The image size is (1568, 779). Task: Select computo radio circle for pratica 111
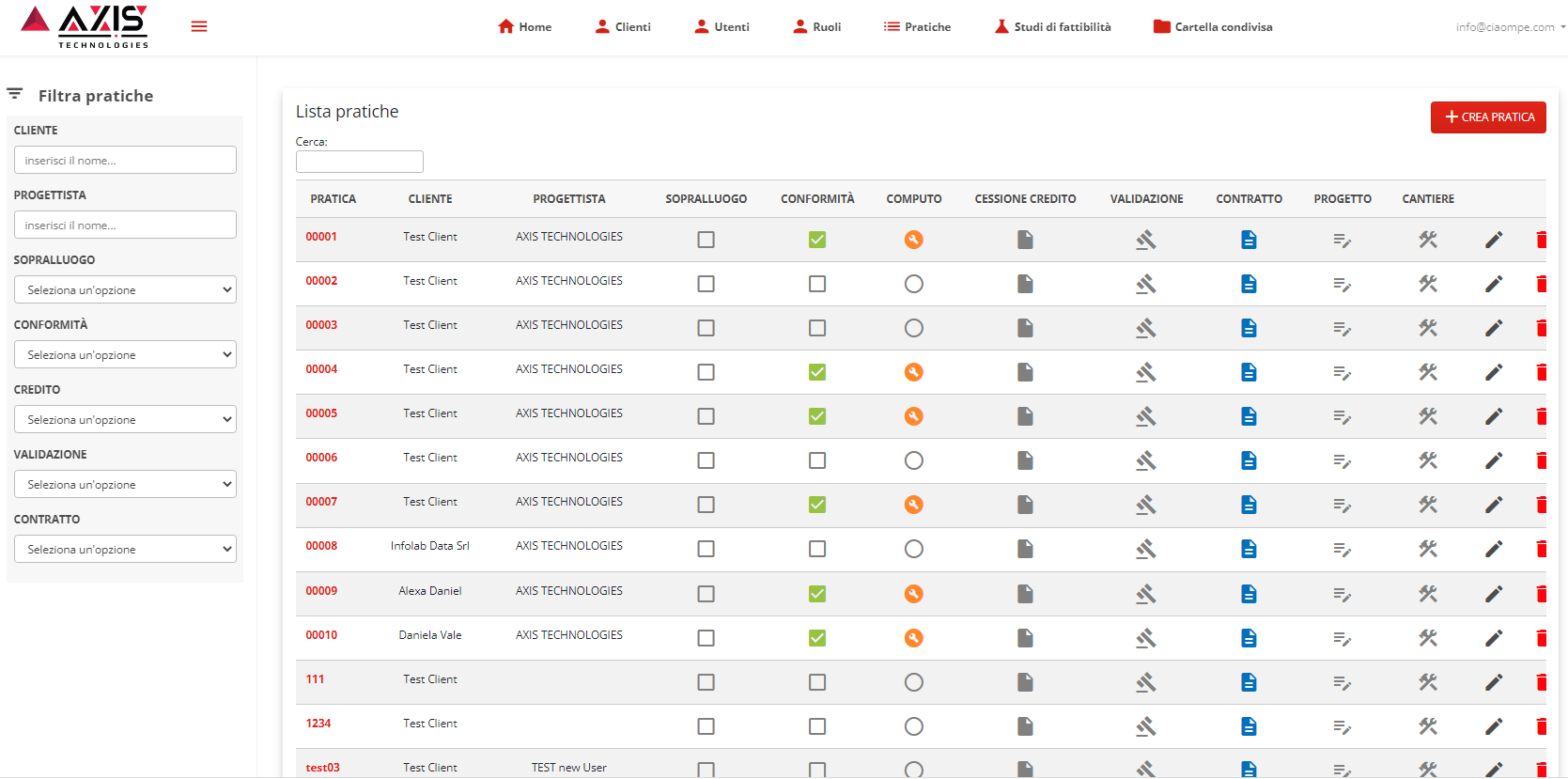pos(913,682)
